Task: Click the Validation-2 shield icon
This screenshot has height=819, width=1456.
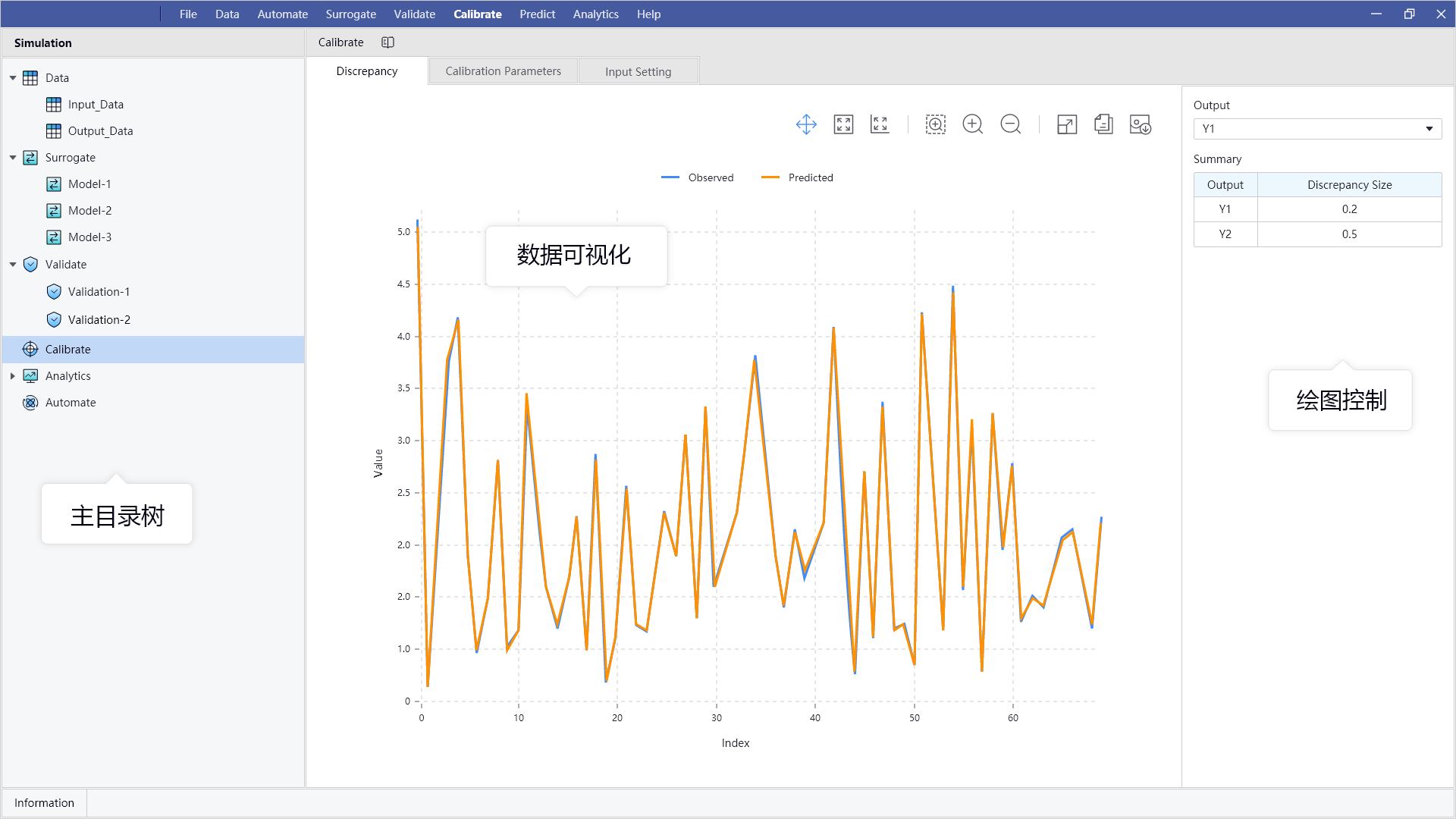Action: click(54, 320)
